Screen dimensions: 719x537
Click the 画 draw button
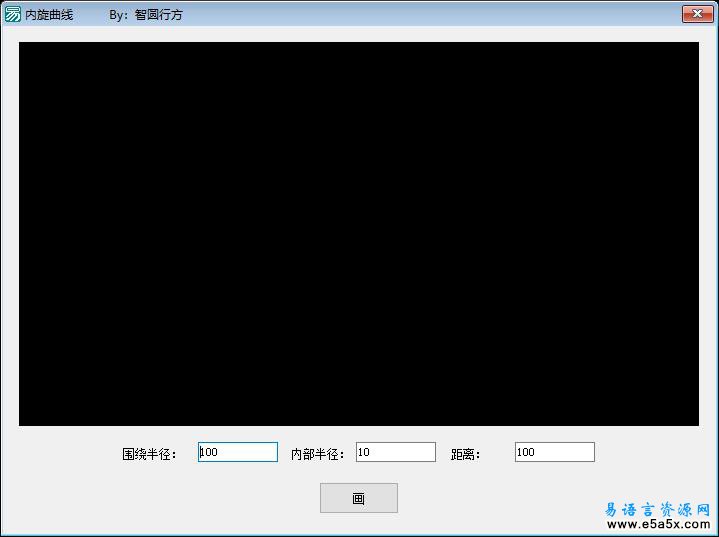click(x=359, y=498)
